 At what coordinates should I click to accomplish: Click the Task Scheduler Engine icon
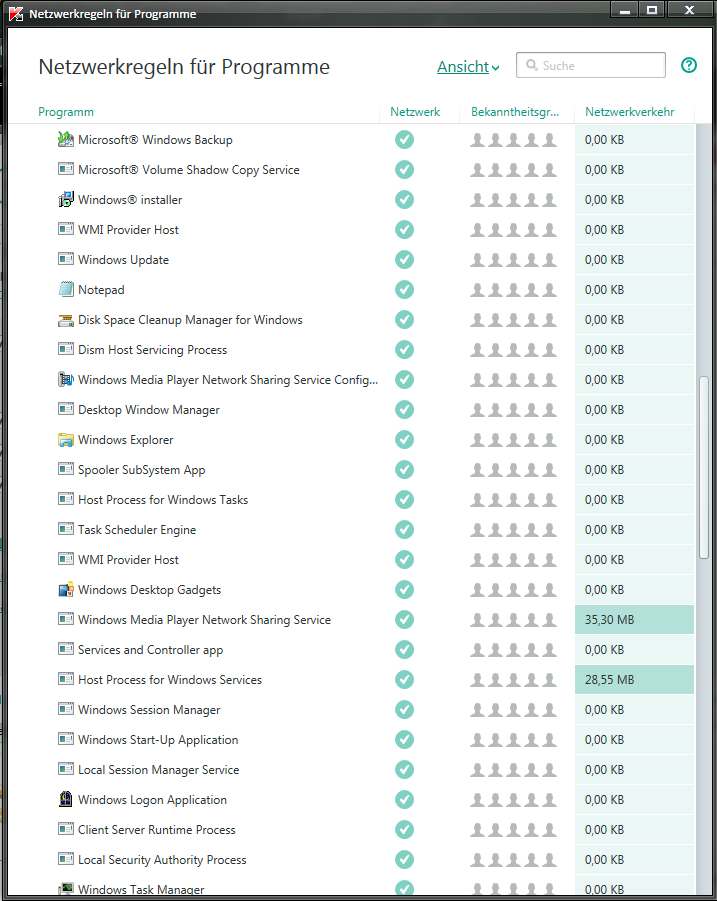(x=65, y=529)
